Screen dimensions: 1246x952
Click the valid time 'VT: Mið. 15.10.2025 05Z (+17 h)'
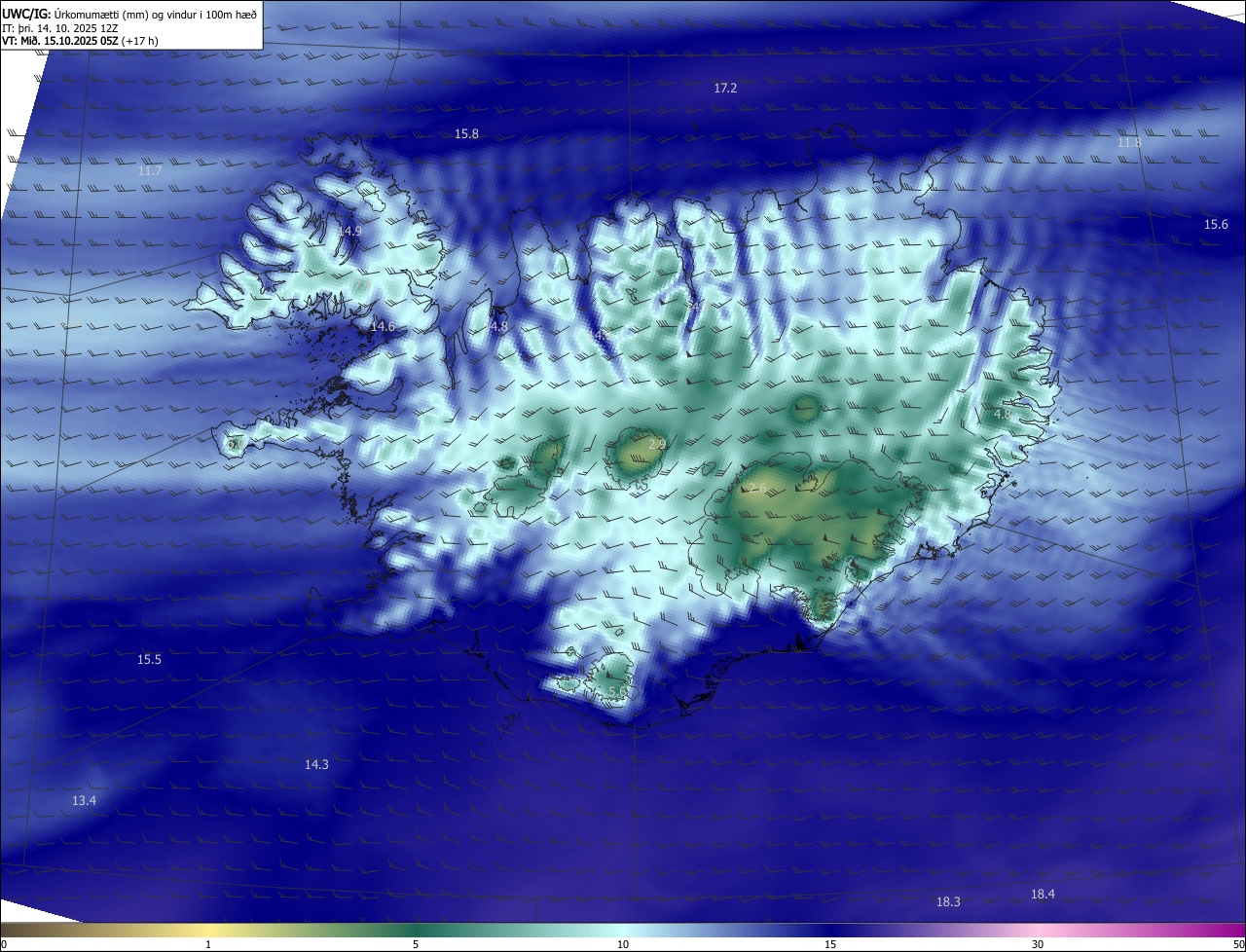tap(82, 41)
